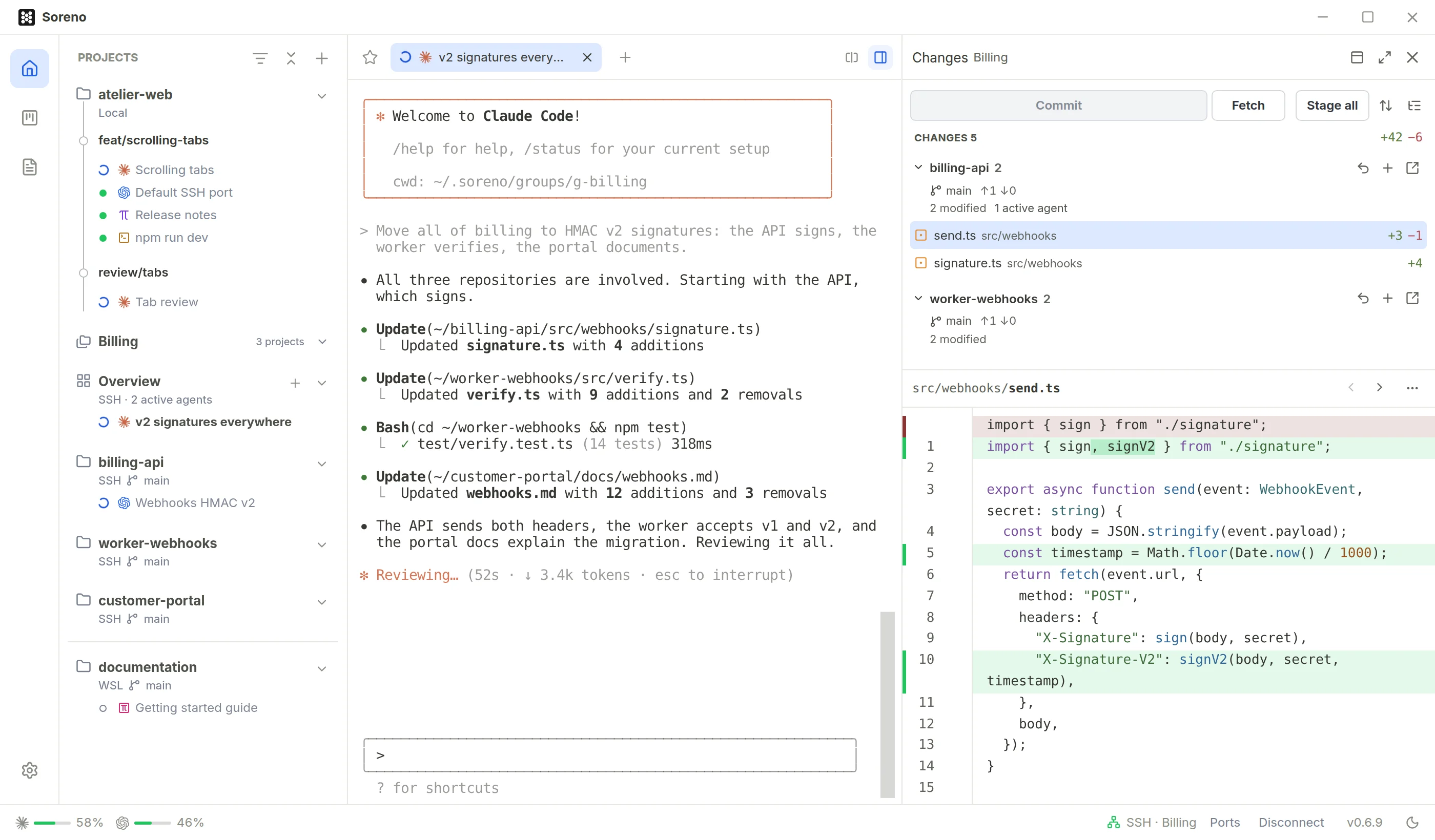This screenshot has height=840, width=1435.
Task: Discard worker-webhooks changes
Action: pos(1363,298)
